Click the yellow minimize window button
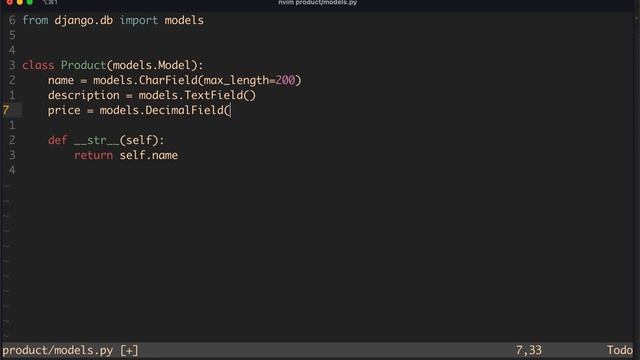640x360 pixels. (x=20, y=2)
